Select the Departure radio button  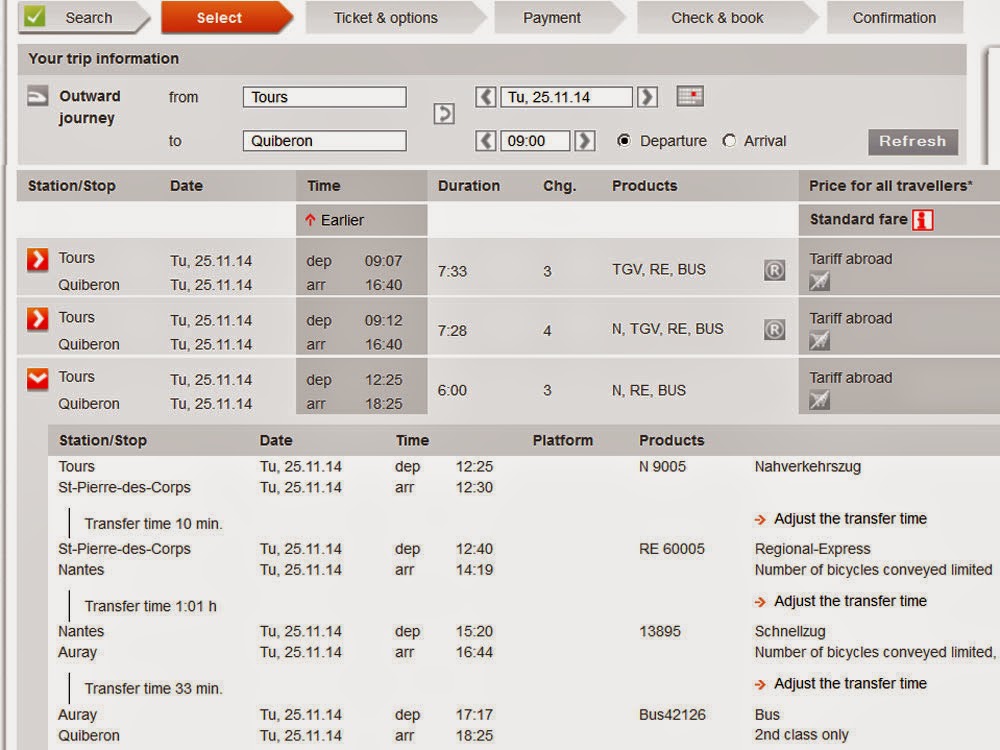coord(624,140)
